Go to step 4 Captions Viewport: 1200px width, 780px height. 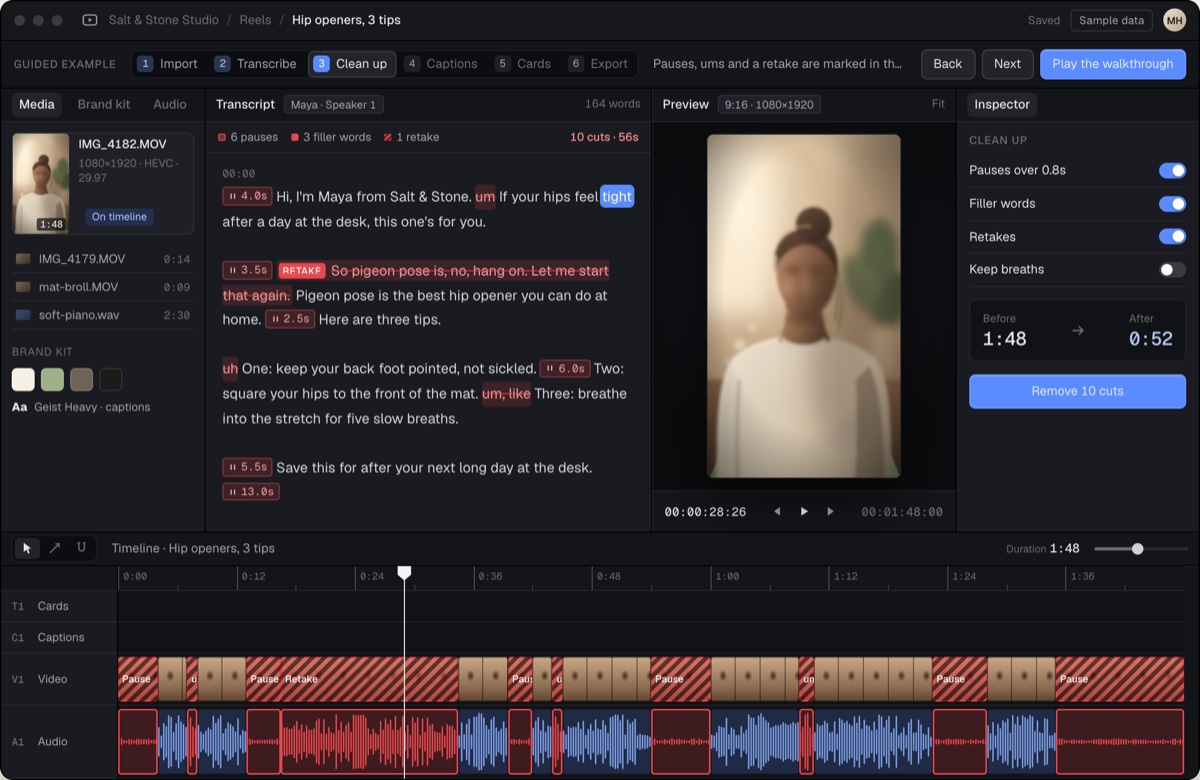pos(442,64)
